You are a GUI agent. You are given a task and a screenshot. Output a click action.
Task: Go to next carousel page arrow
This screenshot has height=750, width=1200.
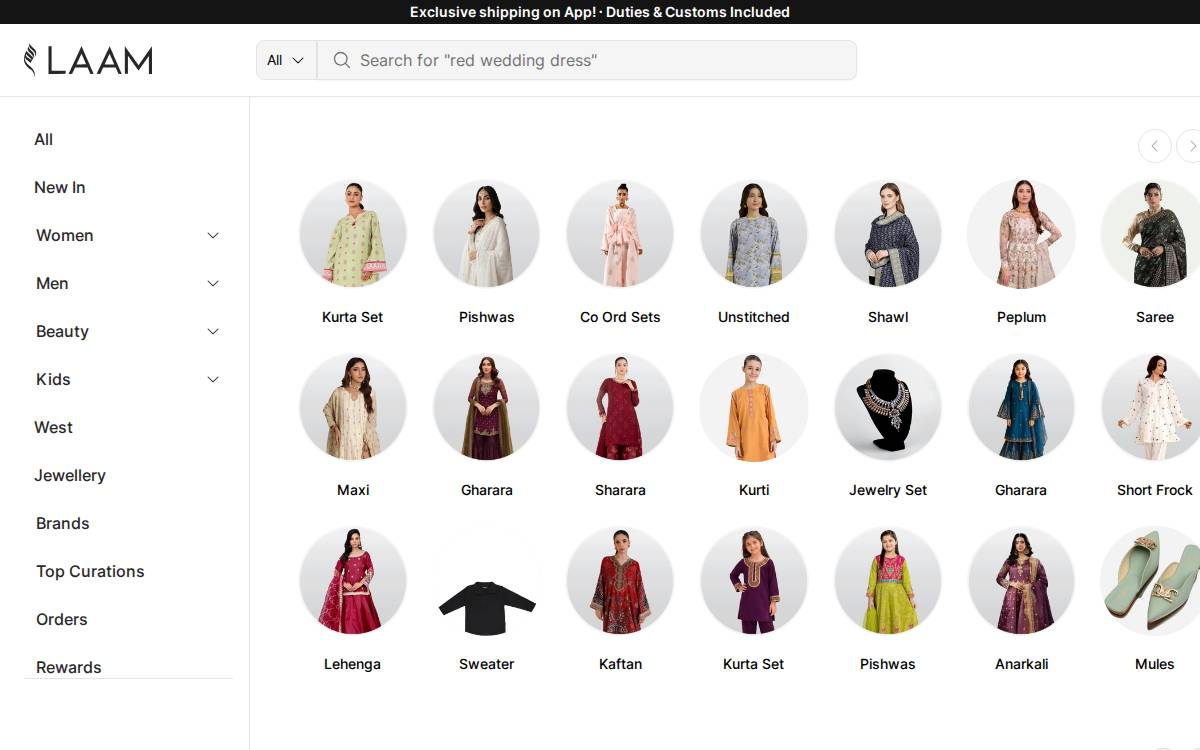[1189, 146]
